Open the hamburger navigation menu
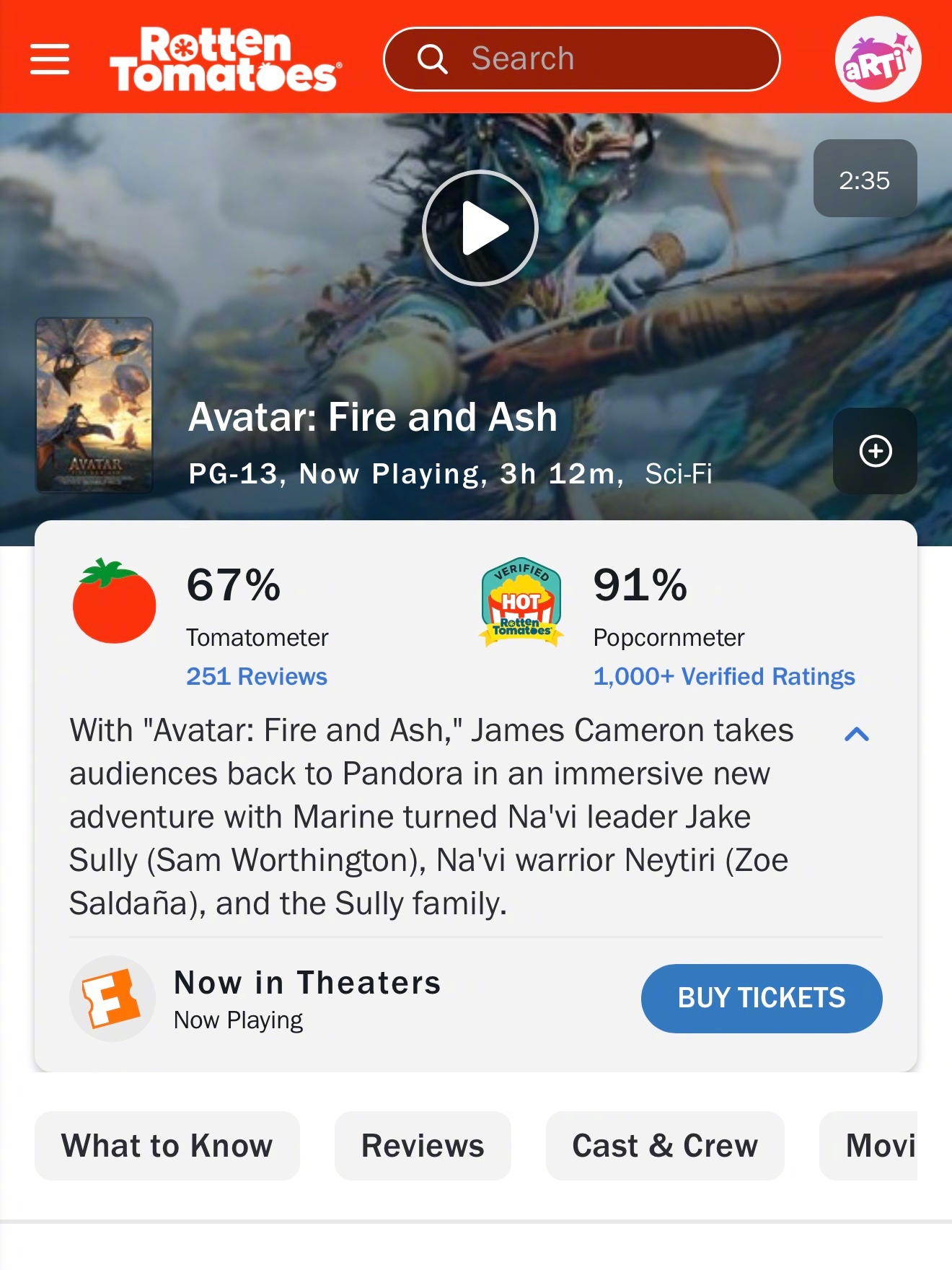The width and height of the screenshot is (952, 1270). [50, 59]
